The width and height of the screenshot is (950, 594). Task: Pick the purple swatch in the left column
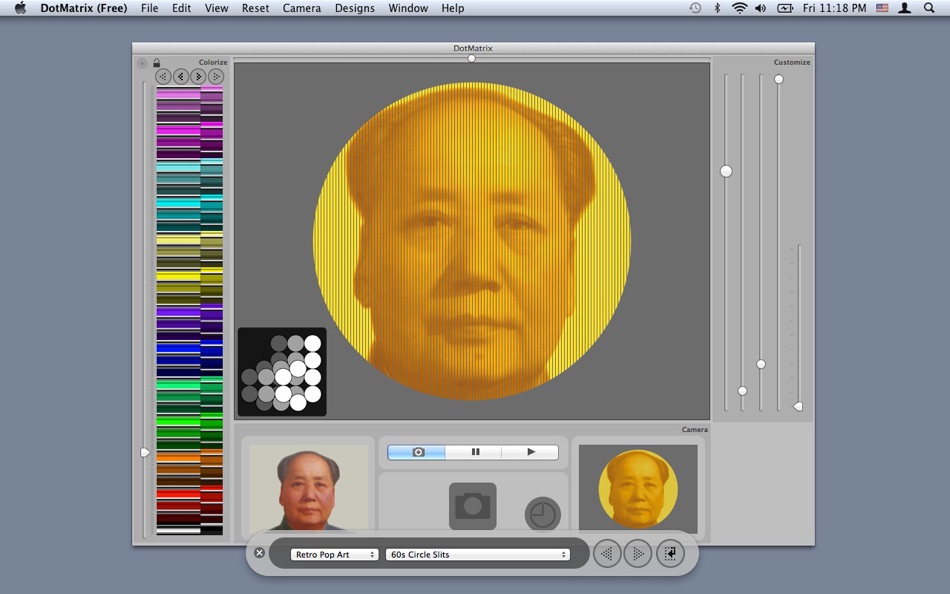(178, 312)
